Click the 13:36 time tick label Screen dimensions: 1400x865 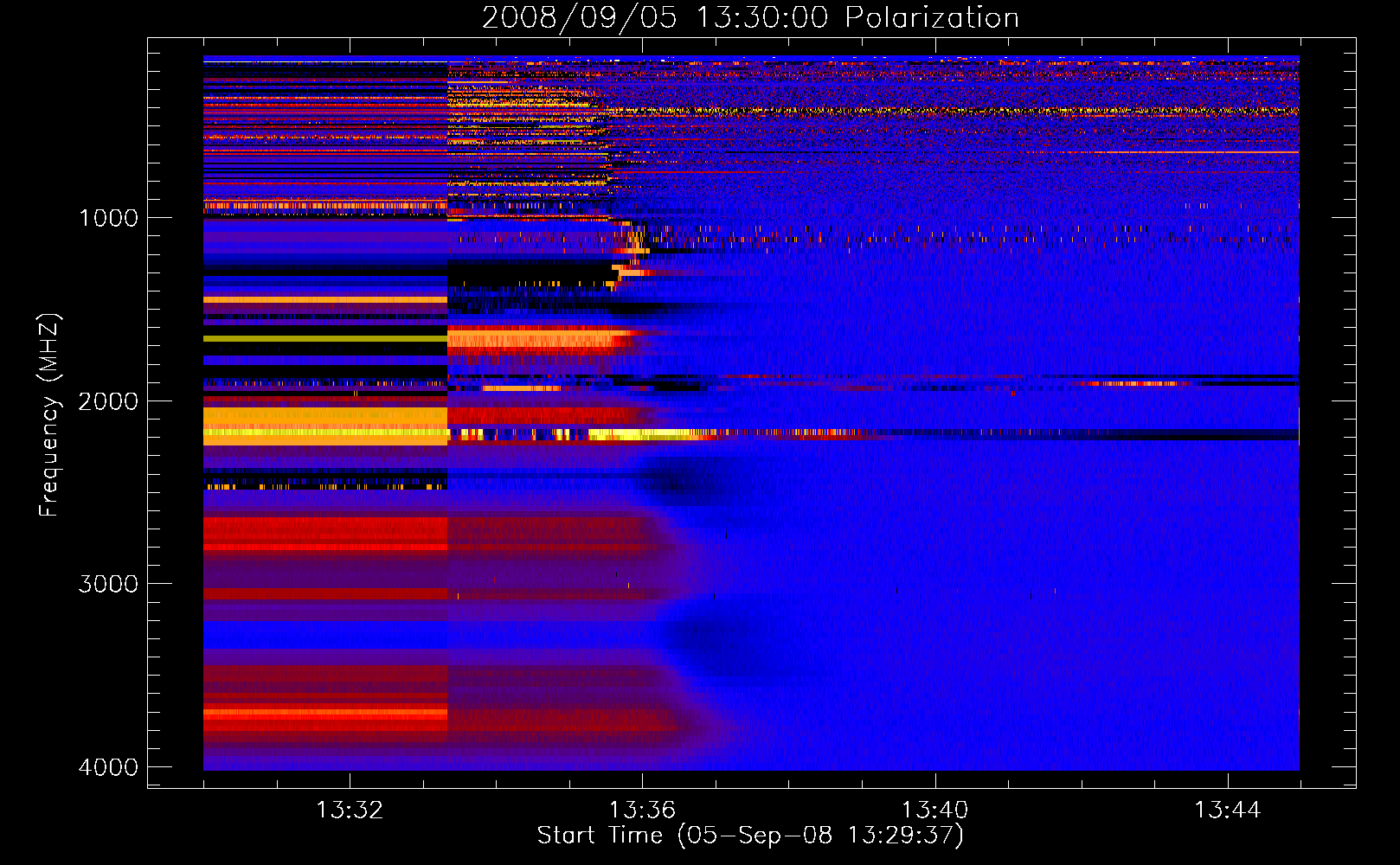[x=642, y=811]
